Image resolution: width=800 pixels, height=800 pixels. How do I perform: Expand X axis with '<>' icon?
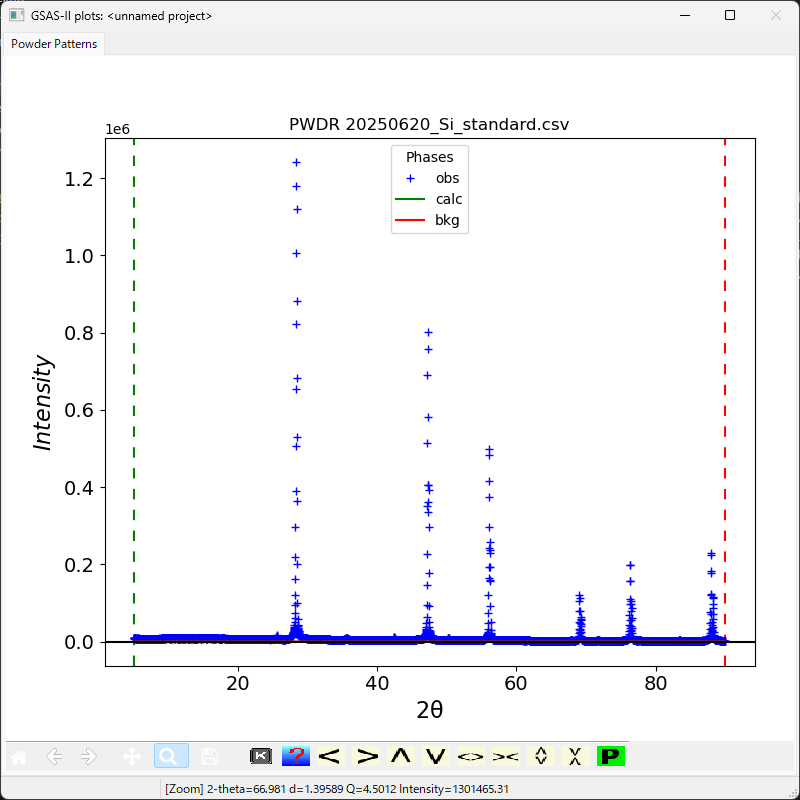[x=470, y=756]
